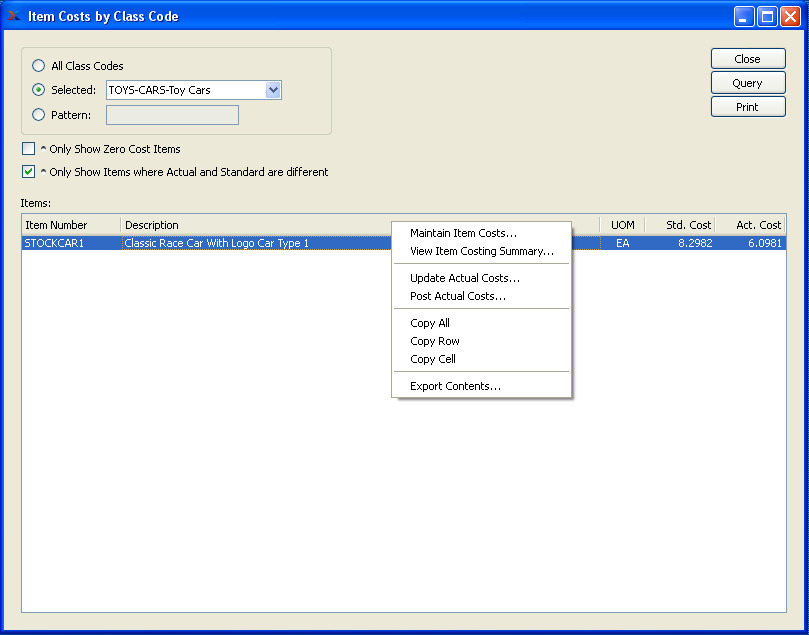Click the xTuple application icon in title bar
Image resolution: width=809 pixels, height=635 pixels.
(x=14, y=15)
